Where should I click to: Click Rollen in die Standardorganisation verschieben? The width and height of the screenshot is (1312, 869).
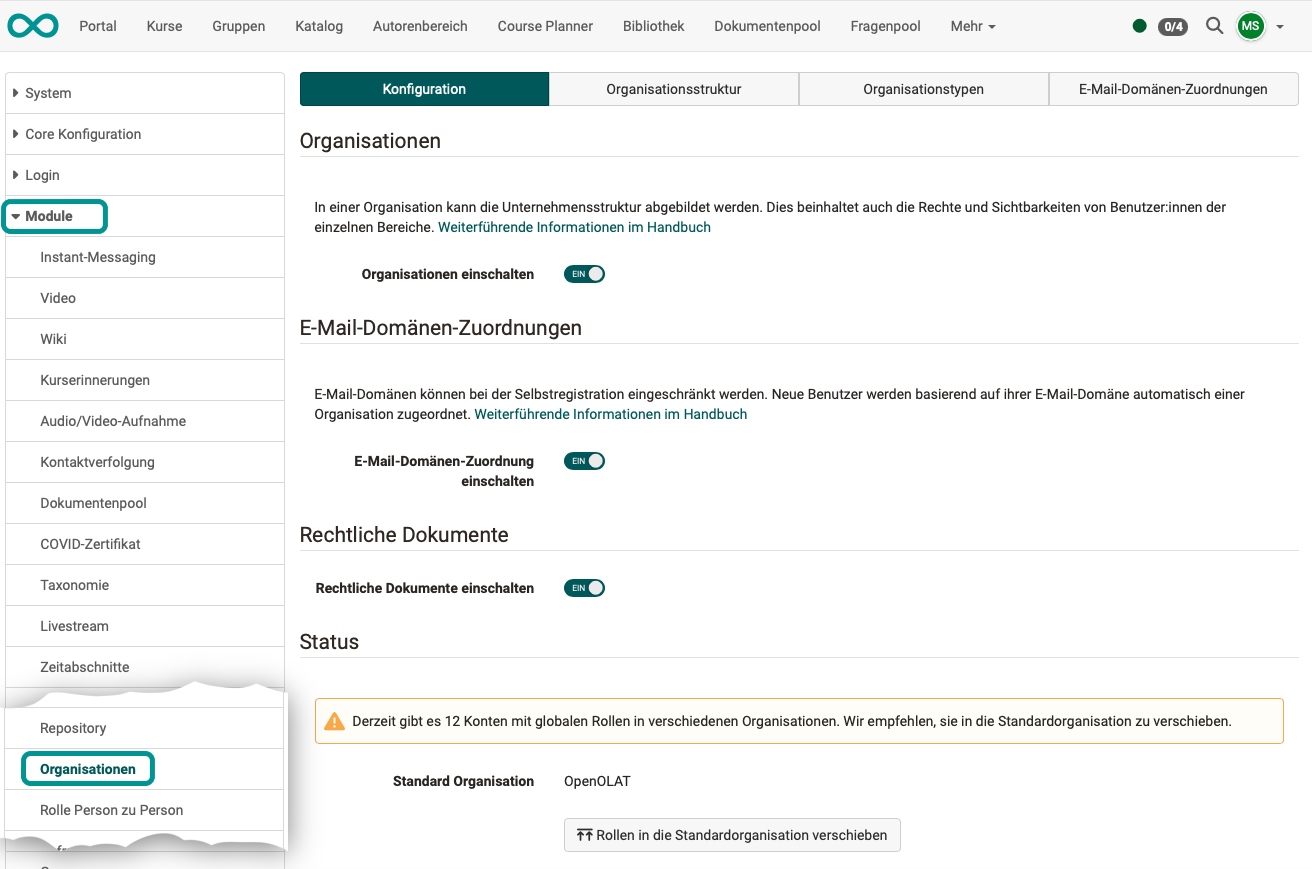732,834
